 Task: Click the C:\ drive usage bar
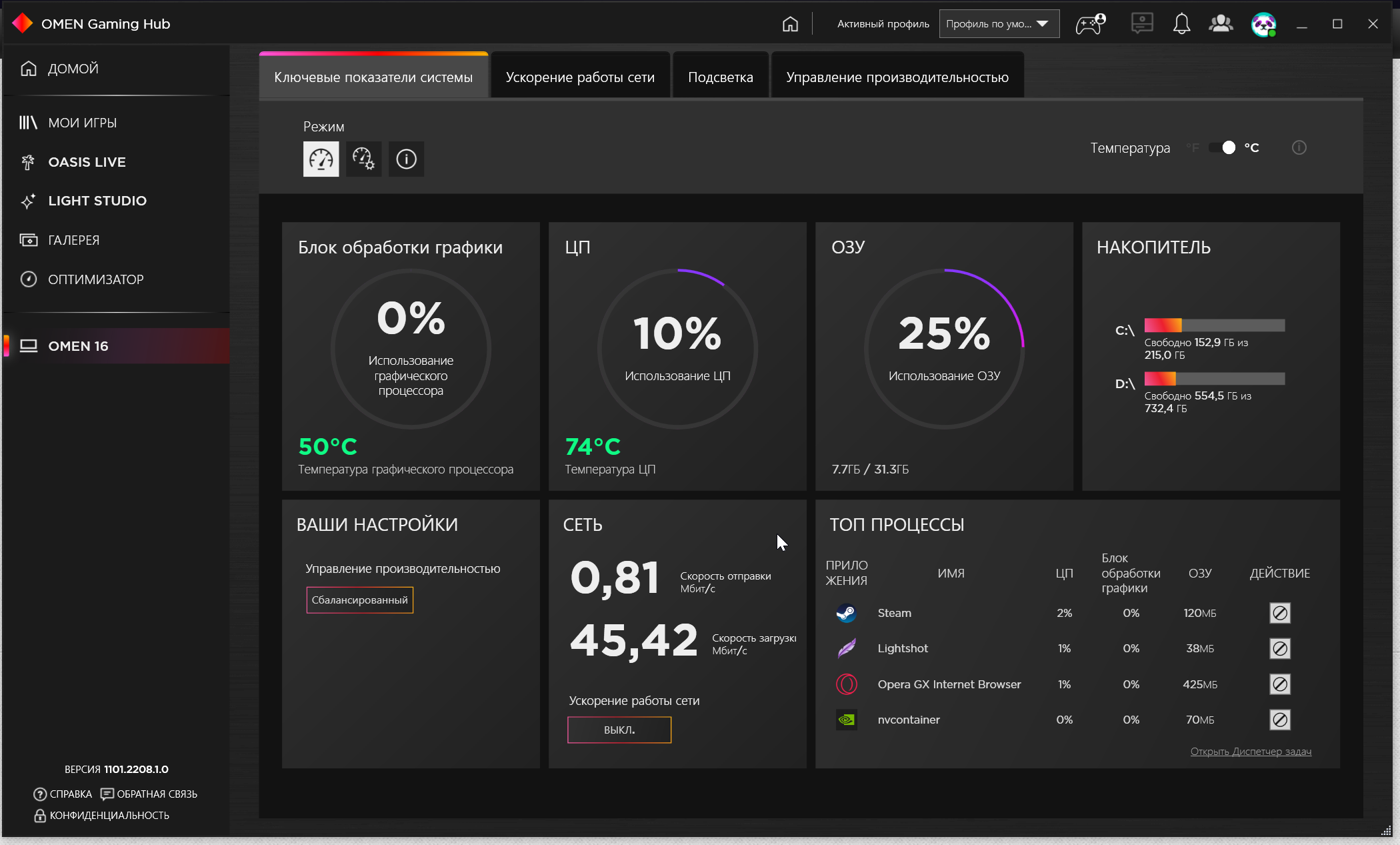point(1214,325)
